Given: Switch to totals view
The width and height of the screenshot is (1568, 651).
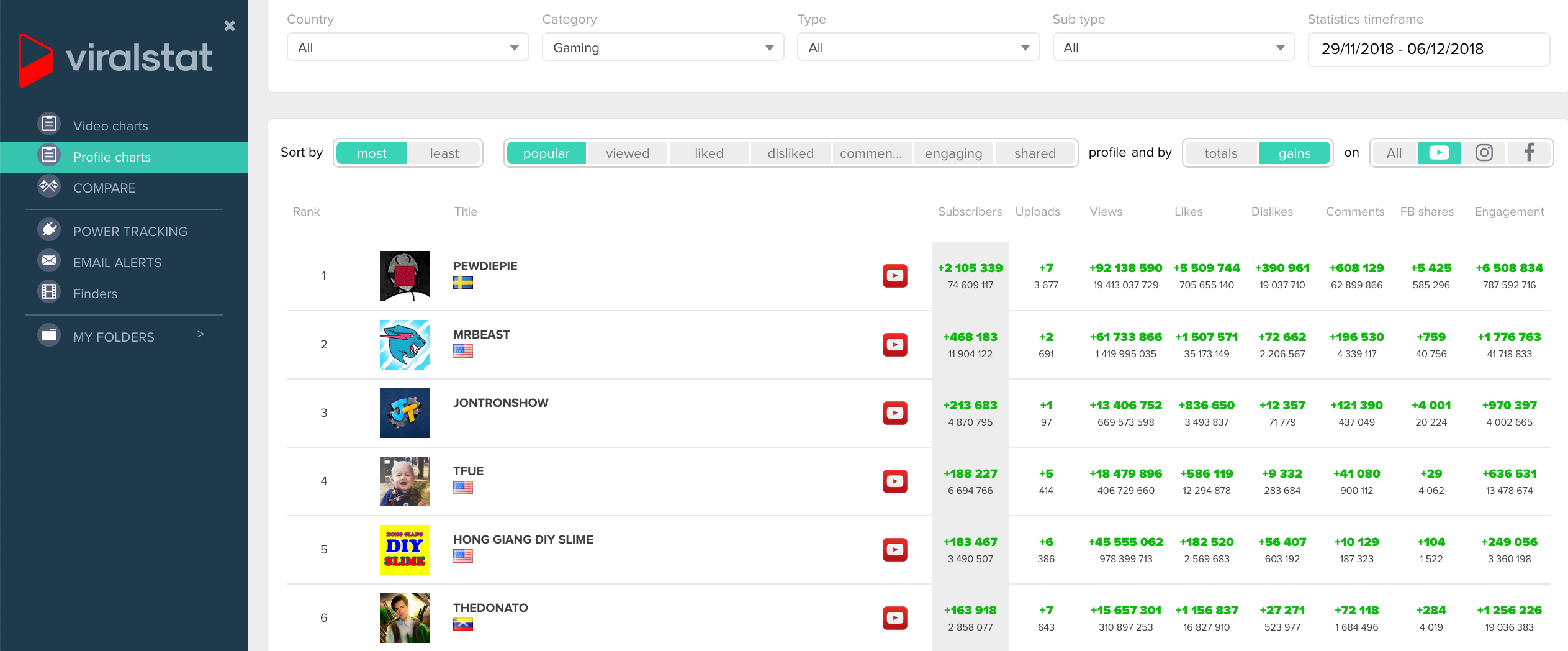Looking at the screenshot, I should 1221,153.
